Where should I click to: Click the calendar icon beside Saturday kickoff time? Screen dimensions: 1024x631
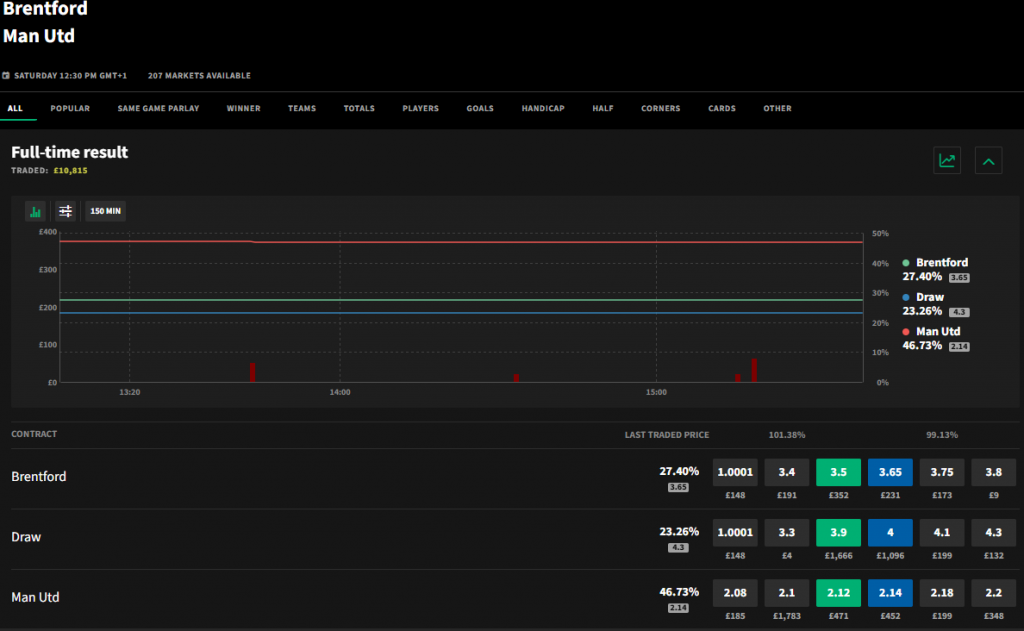[6, 75]
